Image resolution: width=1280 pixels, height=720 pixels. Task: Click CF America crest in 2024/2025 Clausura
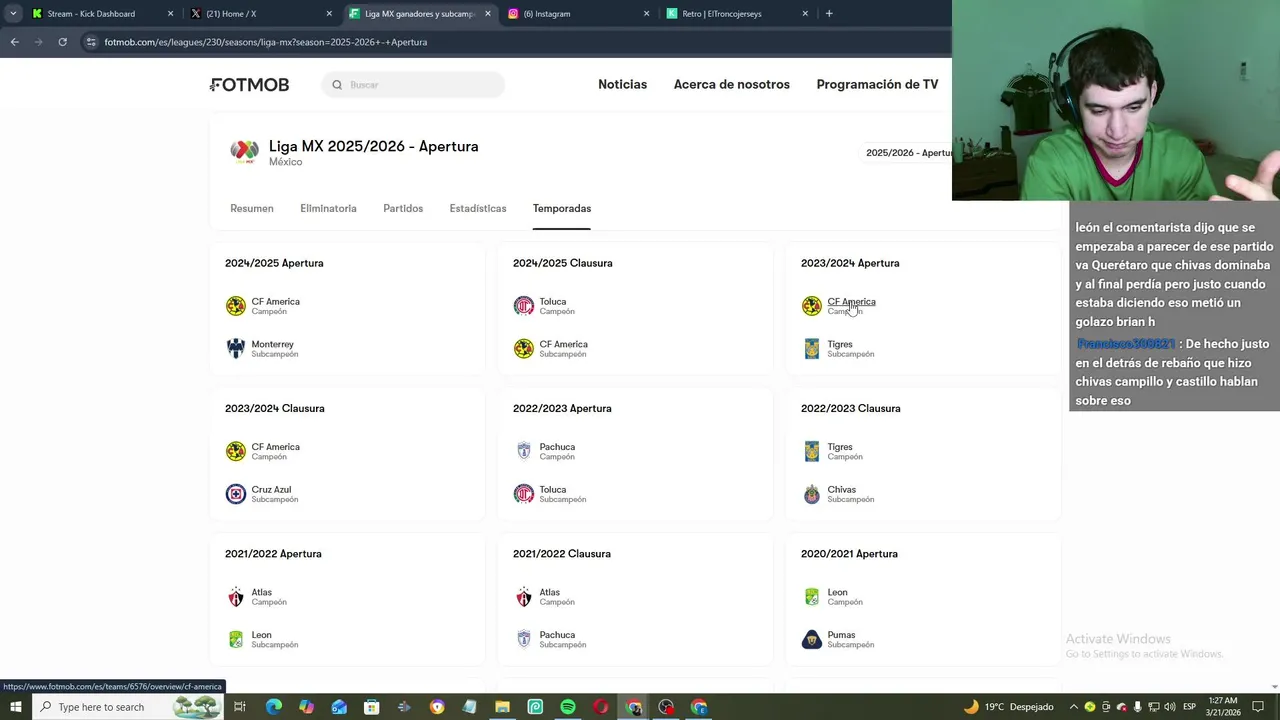[x=524, y=348]
